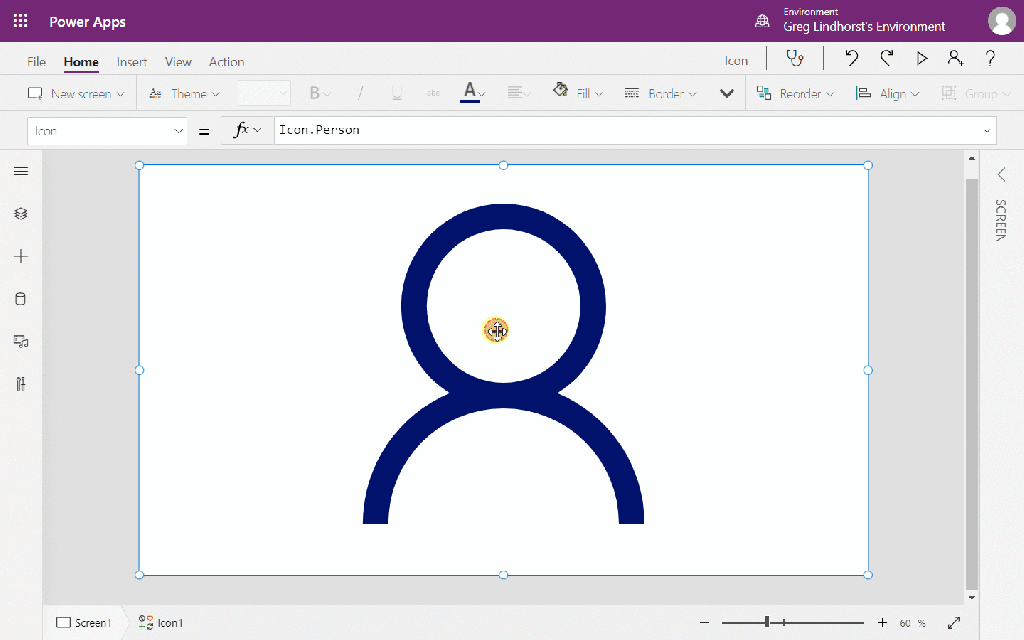Open the Share person icon
This screenshot has width=1024, height=640.
[x=955, y=59]
